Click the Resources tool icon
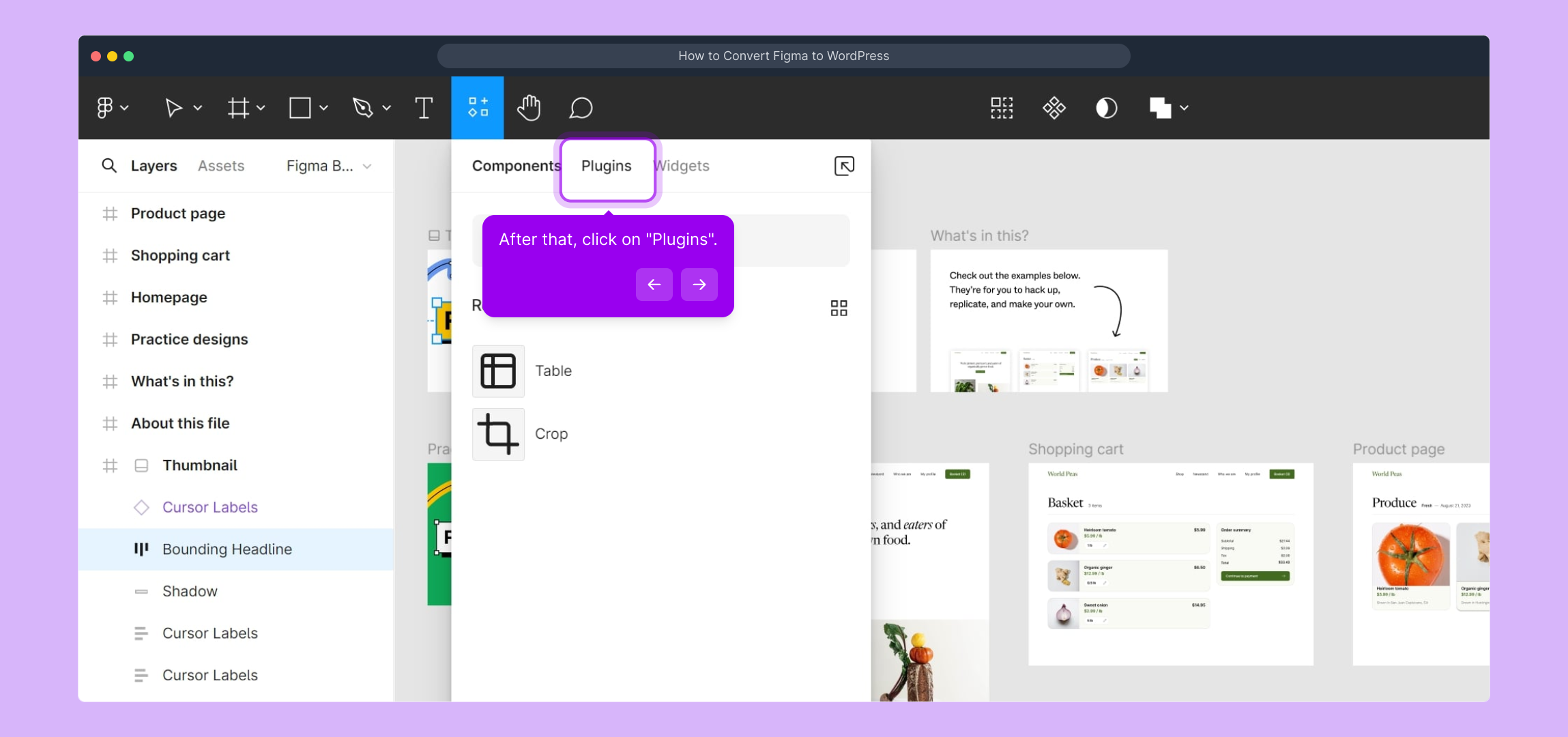The image size is (1568, 737). point(478,108)
